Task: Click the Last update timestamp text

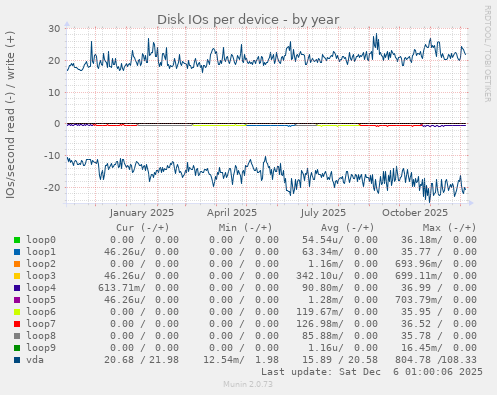Action: pyautogui.click(x=372, y=372)
